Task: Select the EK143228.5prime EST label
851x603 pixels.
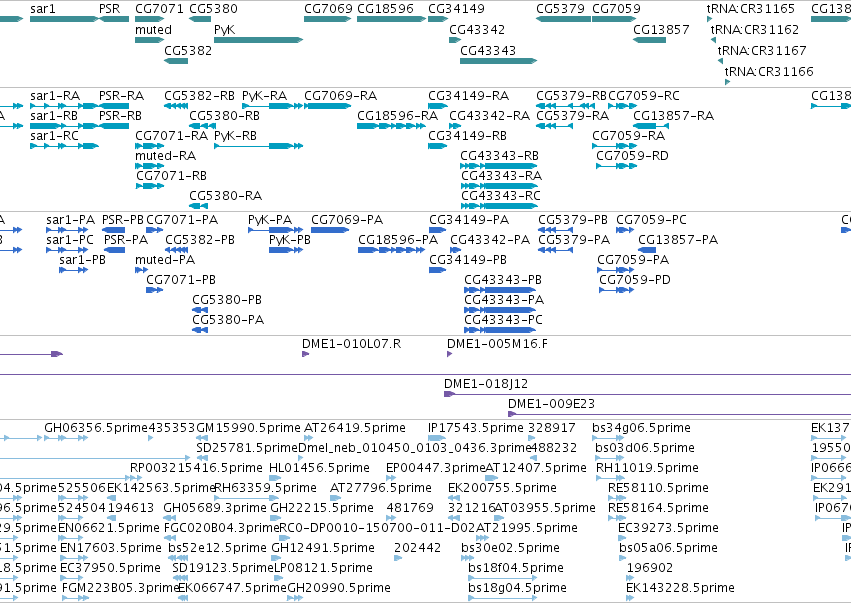Action: [680, 588]
